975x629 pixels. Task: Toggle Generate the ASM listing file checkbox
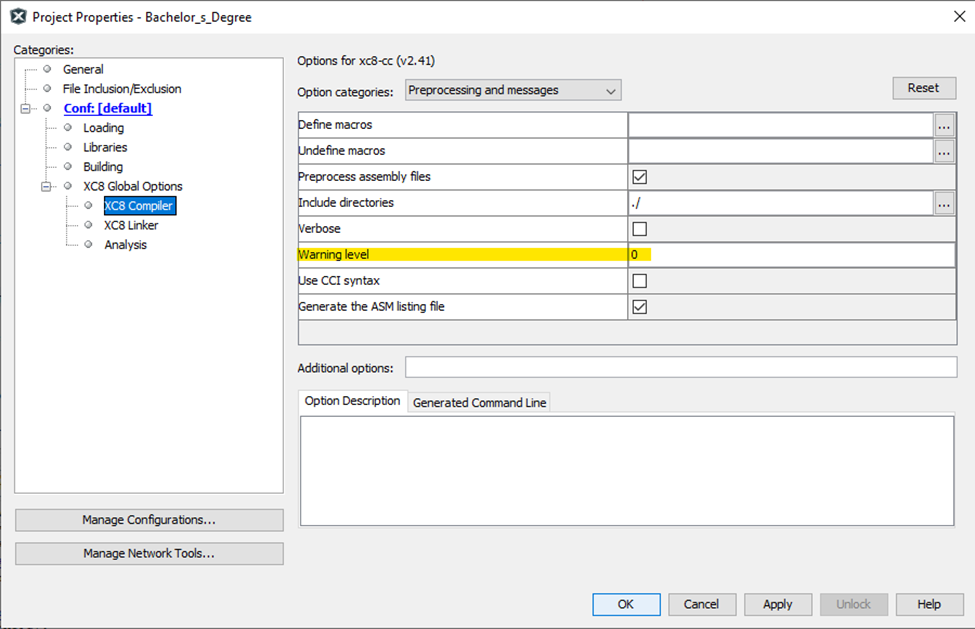tap(639, 307)
